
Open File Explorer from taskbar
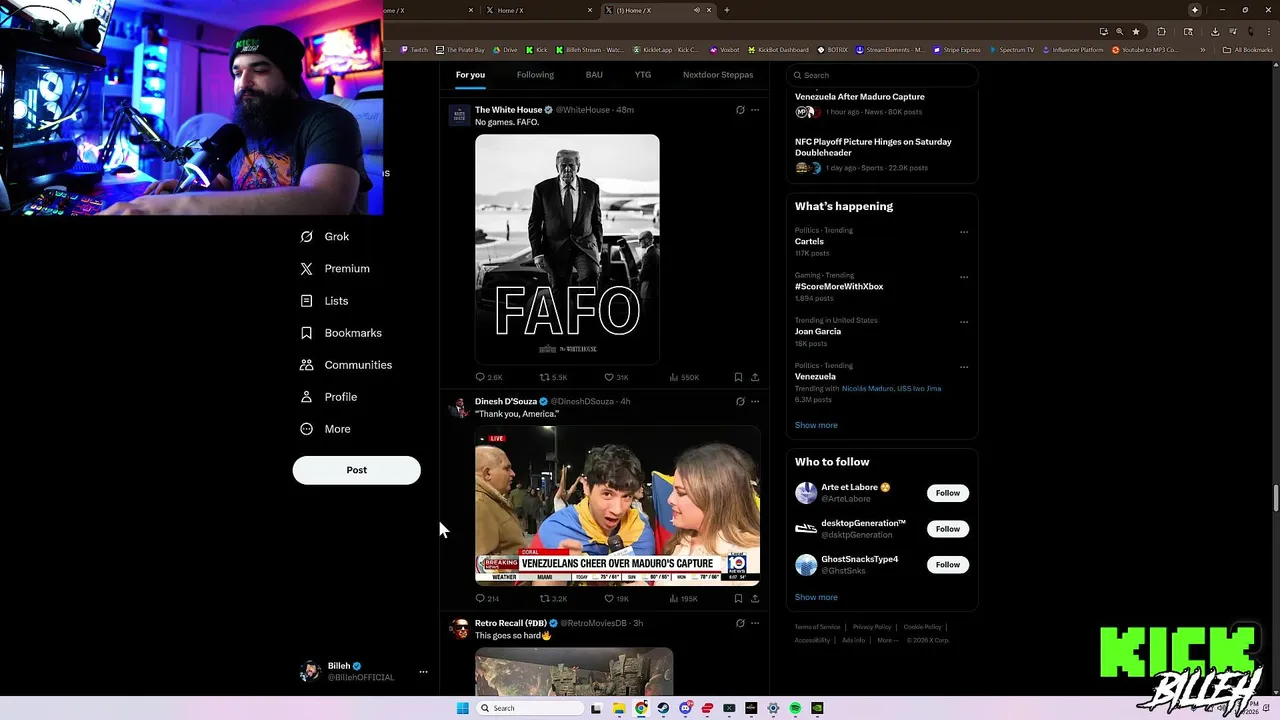[619, 708]
